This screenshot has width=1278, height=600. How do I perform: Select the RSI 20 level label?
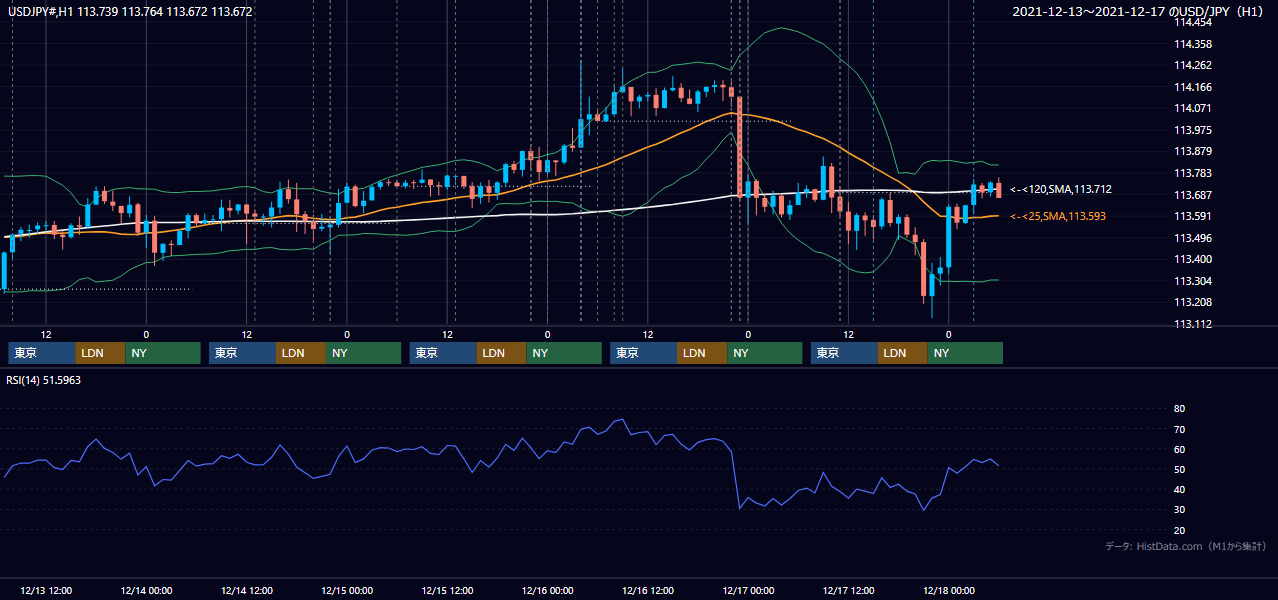(x=1179, y=530)
